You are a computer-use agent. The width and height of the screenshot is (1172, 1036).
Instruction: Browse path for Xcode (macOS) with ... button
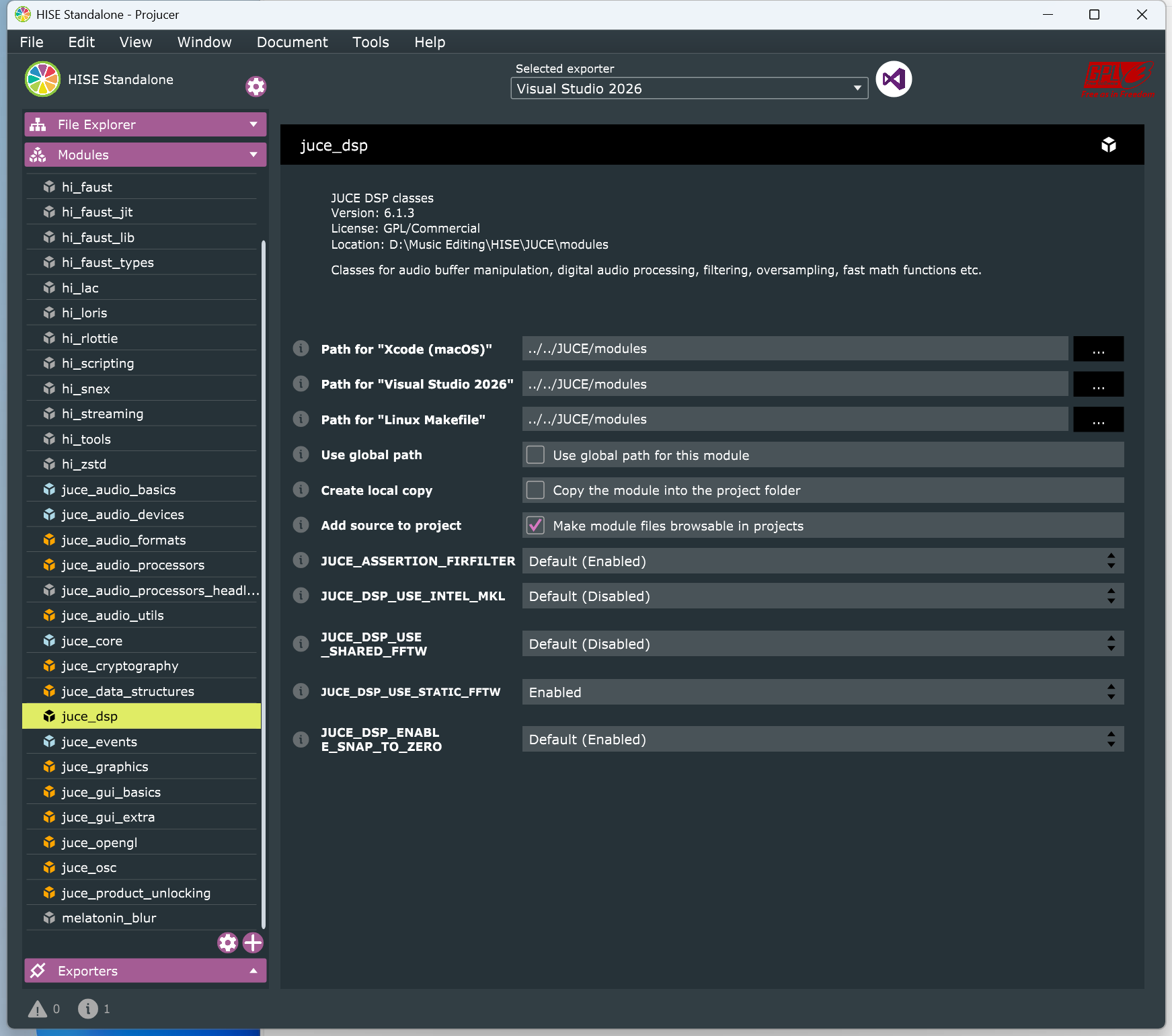tap(1098, 349)
